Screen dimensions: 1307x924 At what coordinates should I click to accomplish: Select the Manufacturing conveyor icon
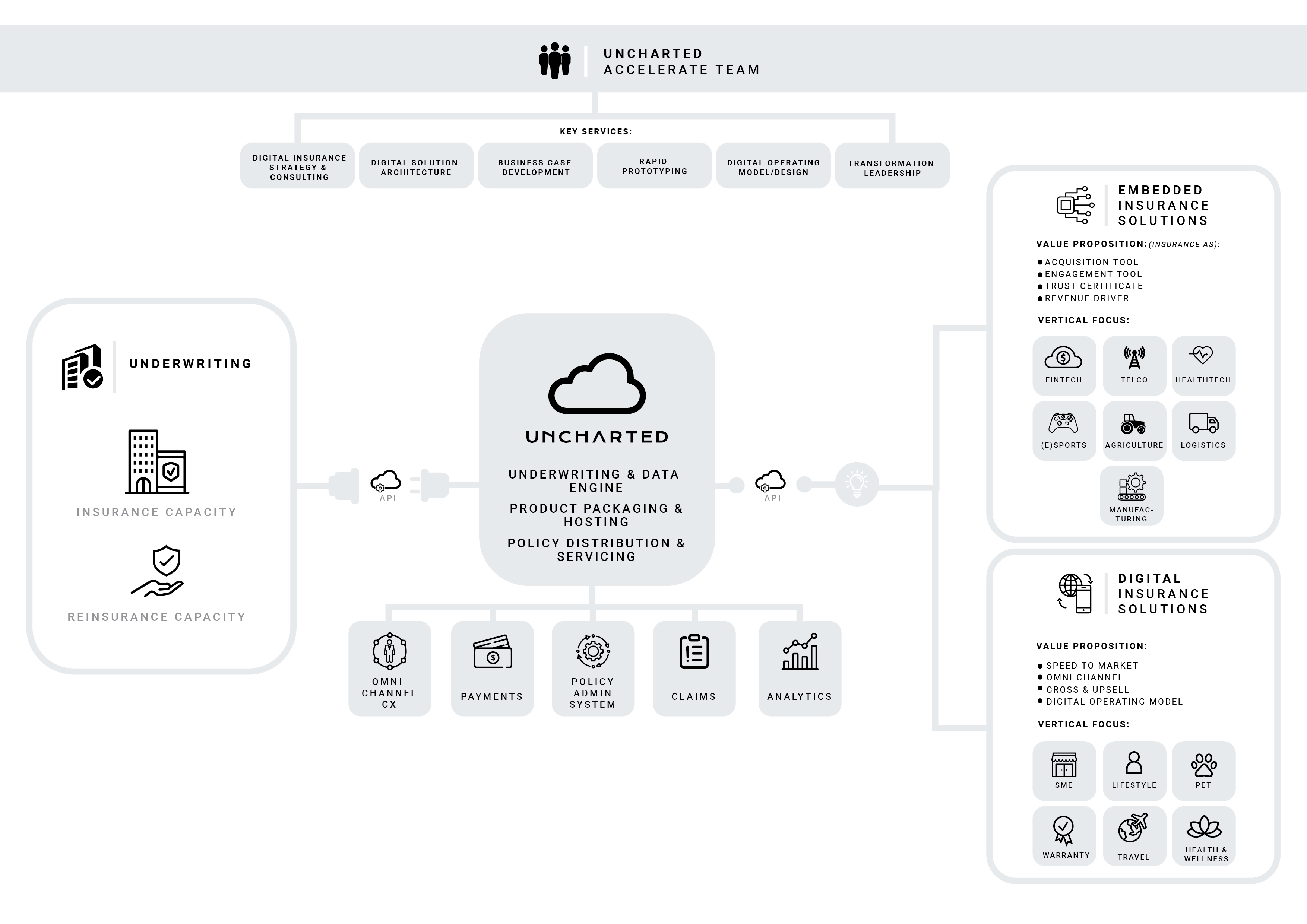pyautogui.click(x=1132, y=486)
